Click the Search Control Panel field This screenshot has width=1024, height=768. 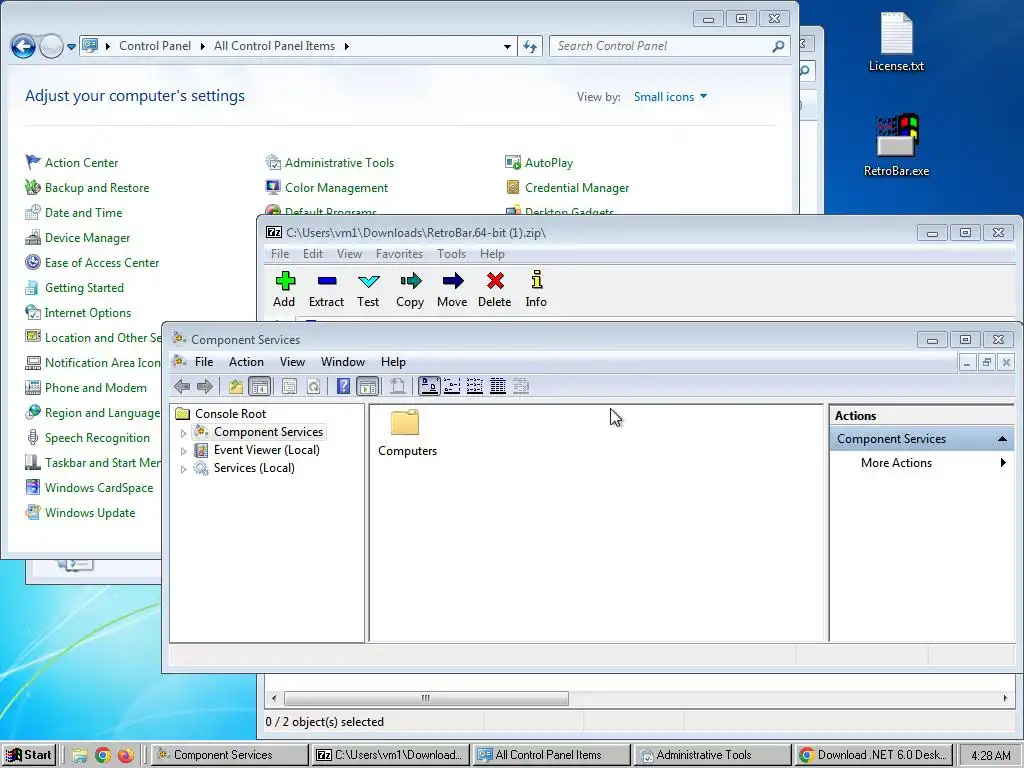[x=669, y=46]
